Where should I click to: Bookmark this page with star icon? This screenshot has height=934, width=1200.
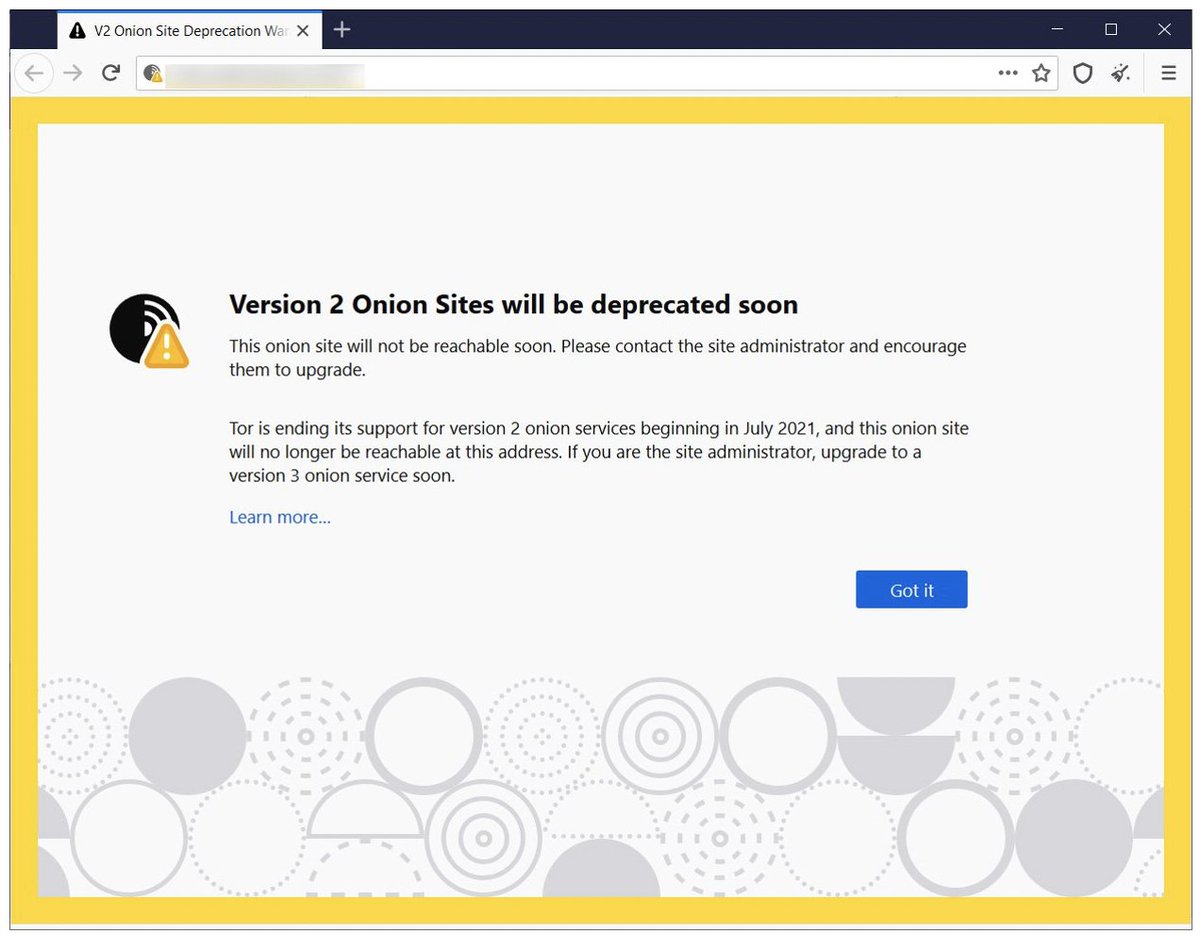[x=1041, y=73]
